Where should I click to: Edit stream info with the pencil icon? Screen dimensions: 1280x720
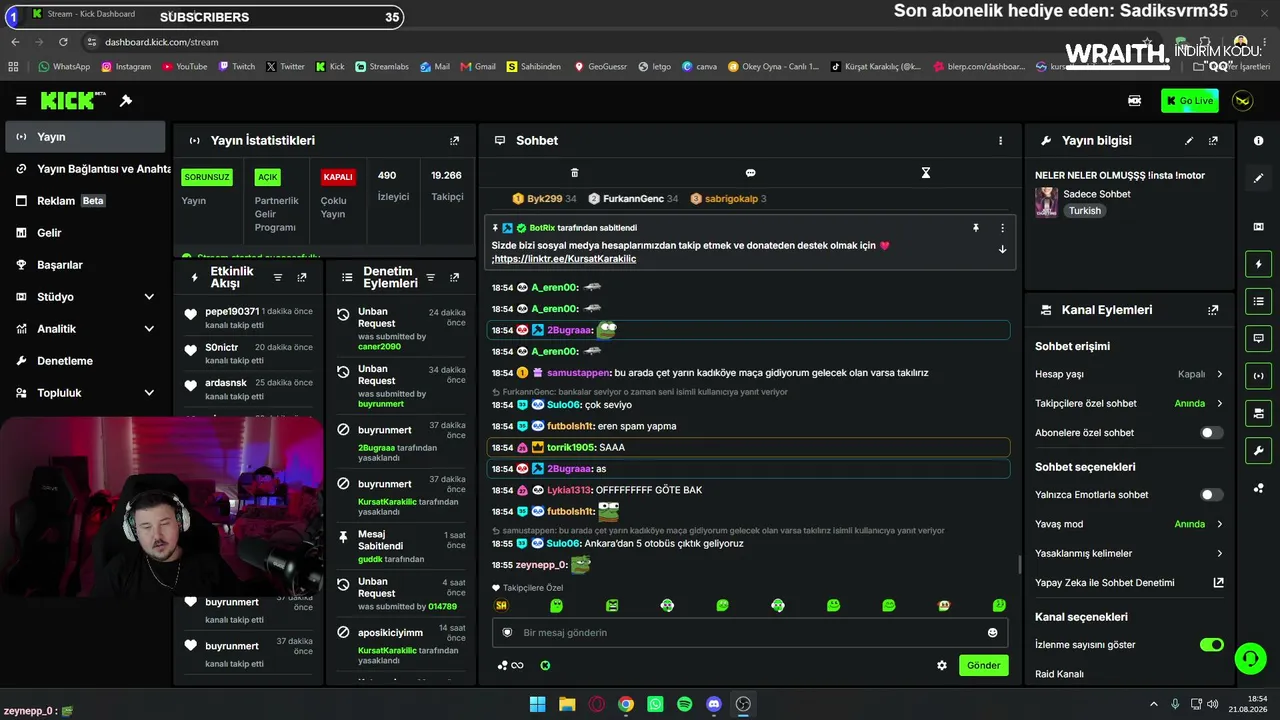1189,141
